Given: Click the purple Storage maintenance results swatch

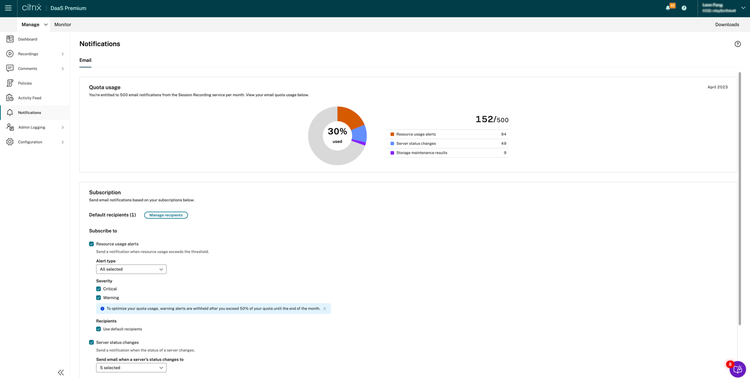Looking at the screenshot, I should (392, 153).
